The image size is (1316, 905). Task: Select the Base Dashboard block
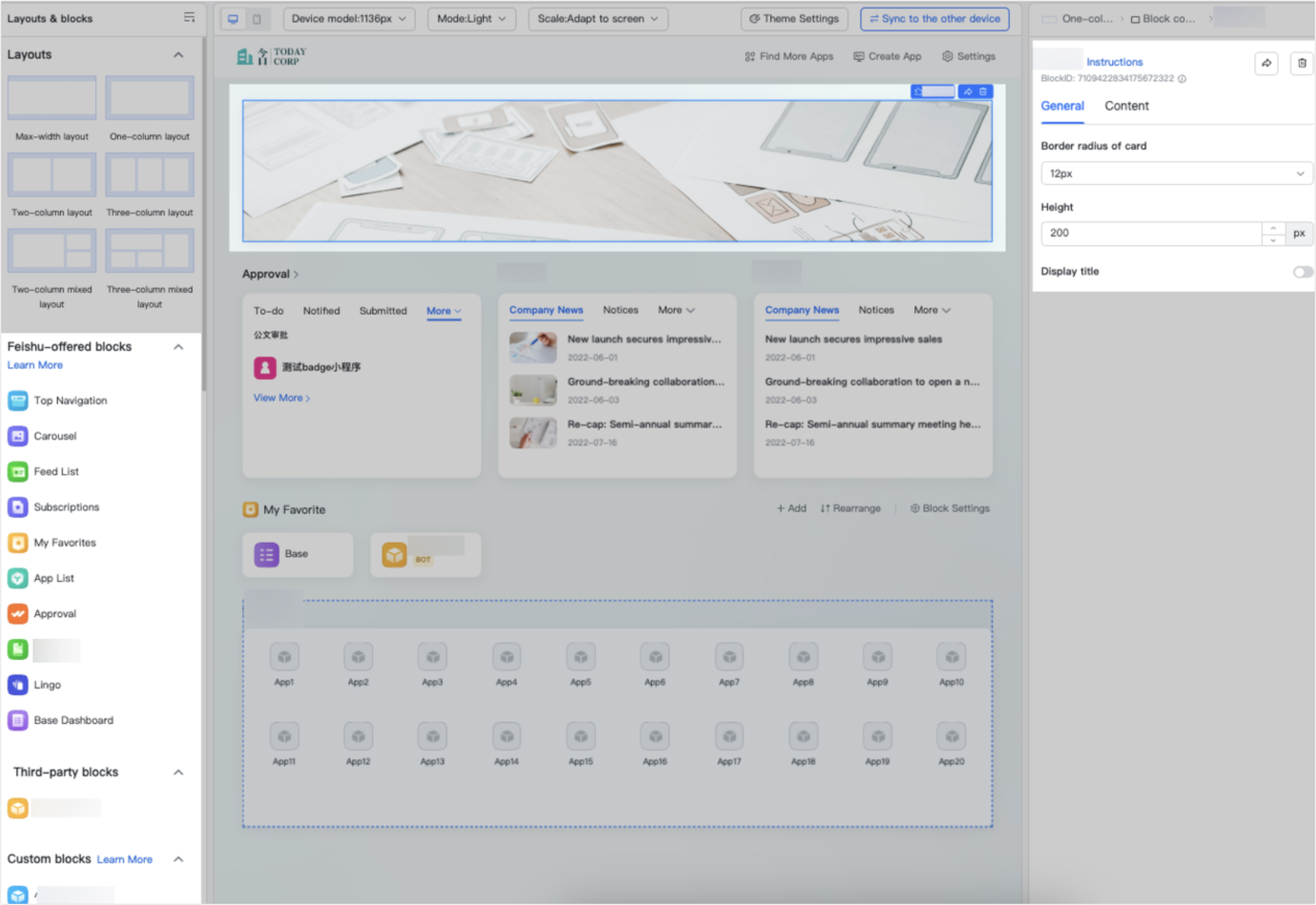tap(73, 720)
